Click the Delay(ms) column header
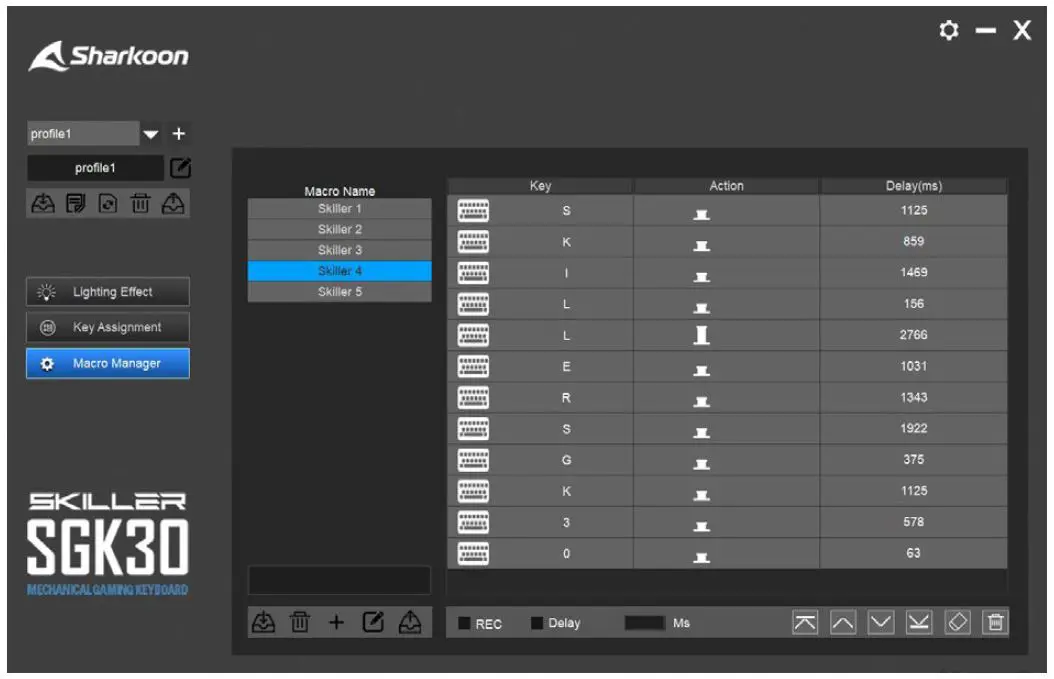 pos(914,186)
